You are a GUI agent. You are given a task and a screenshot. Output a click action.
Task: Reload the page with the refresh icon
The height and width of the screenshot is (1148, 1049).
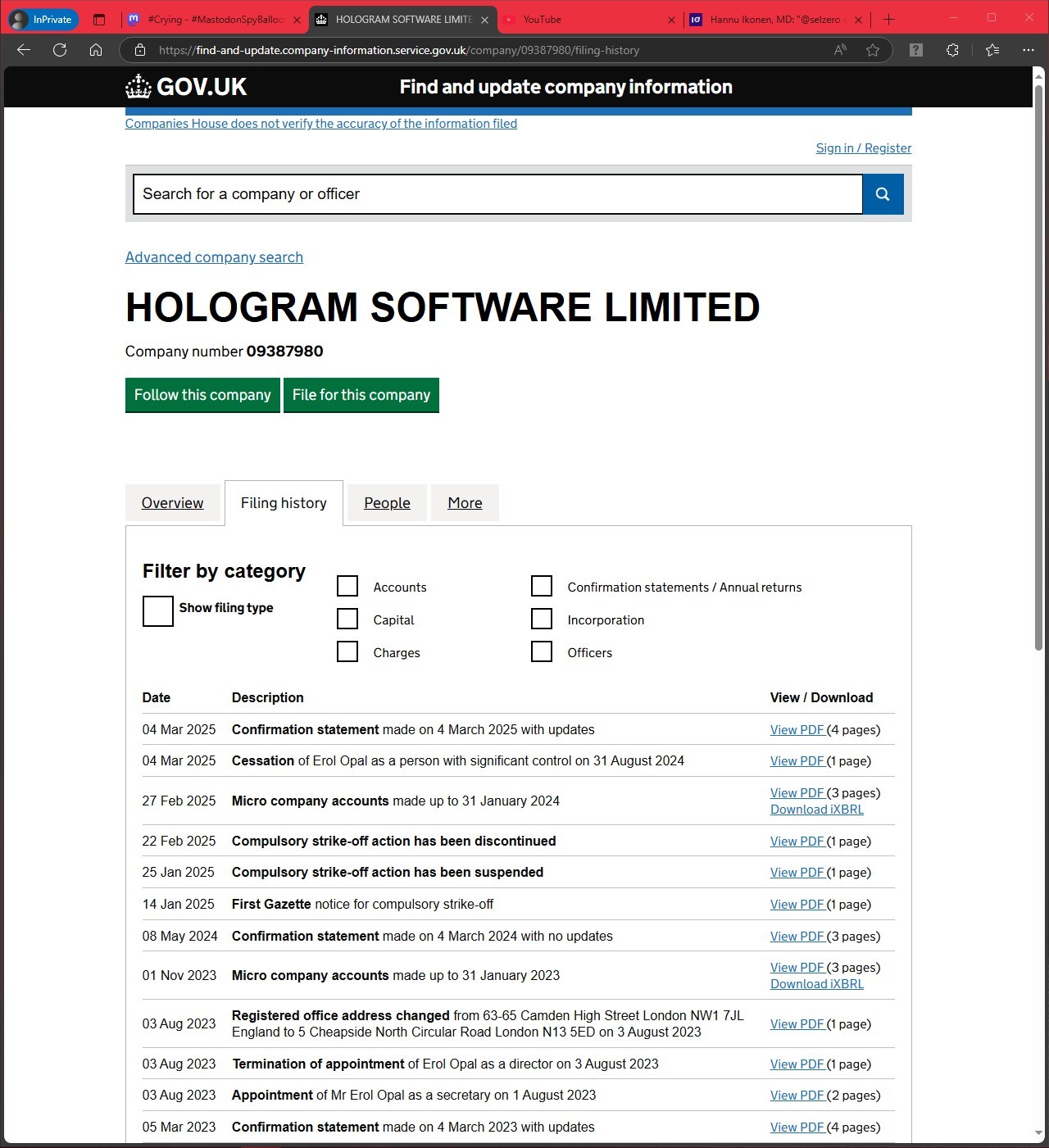(x=60, y=50)
